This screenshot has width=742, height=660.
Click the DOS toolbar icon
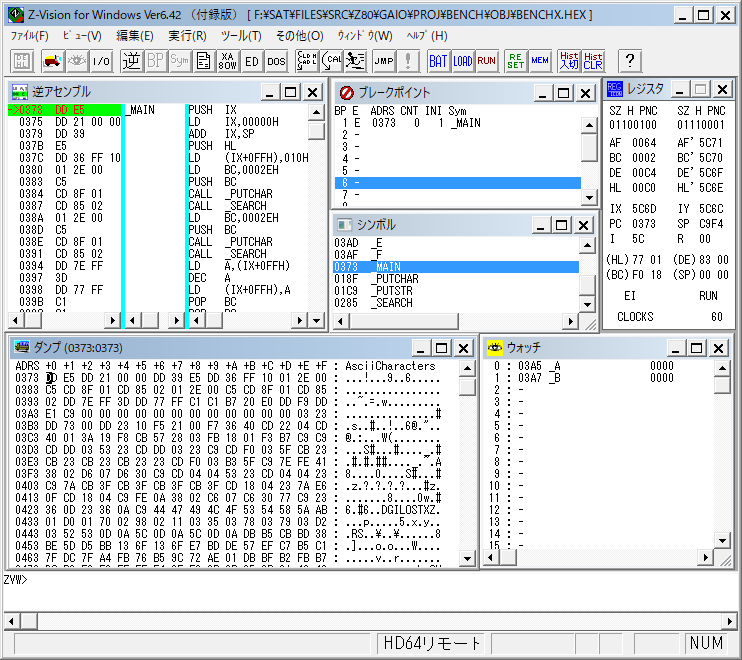click(276, 61)
